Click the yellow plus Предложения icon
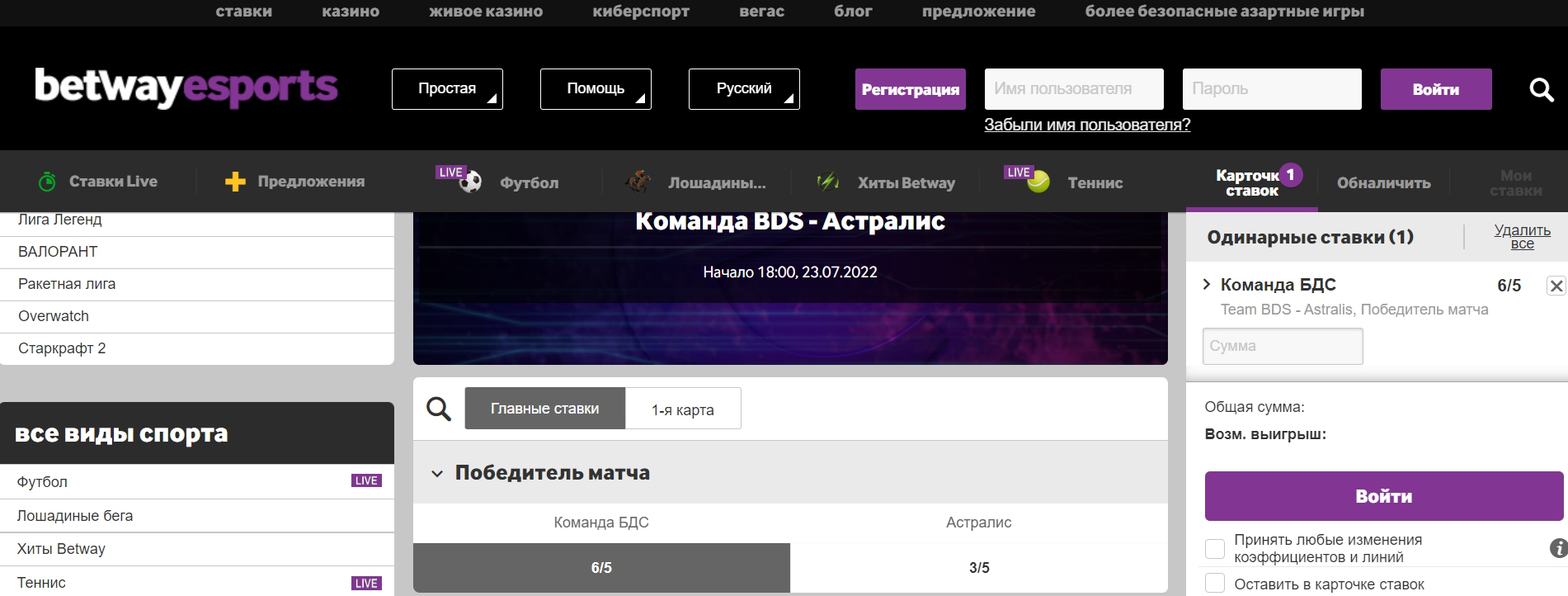 coord(235,182)
